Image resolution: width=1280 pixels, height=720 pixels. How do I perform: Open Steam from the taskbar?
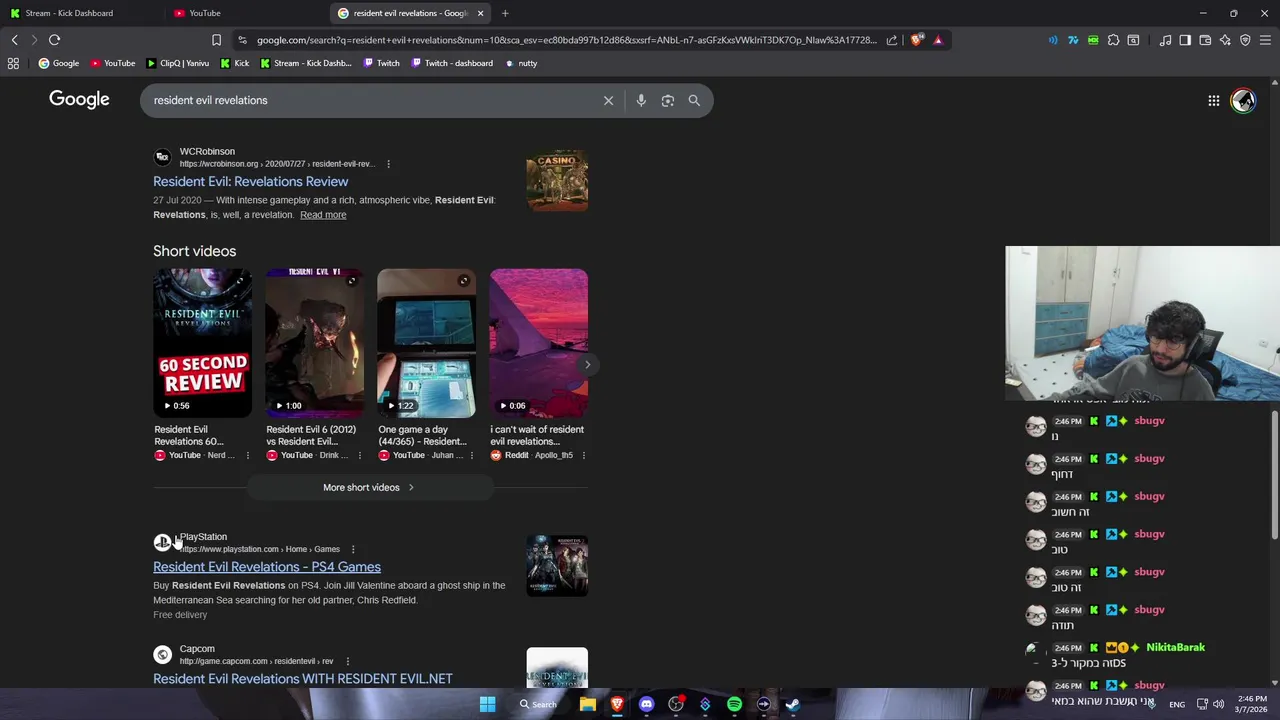[x=793, y=704]
